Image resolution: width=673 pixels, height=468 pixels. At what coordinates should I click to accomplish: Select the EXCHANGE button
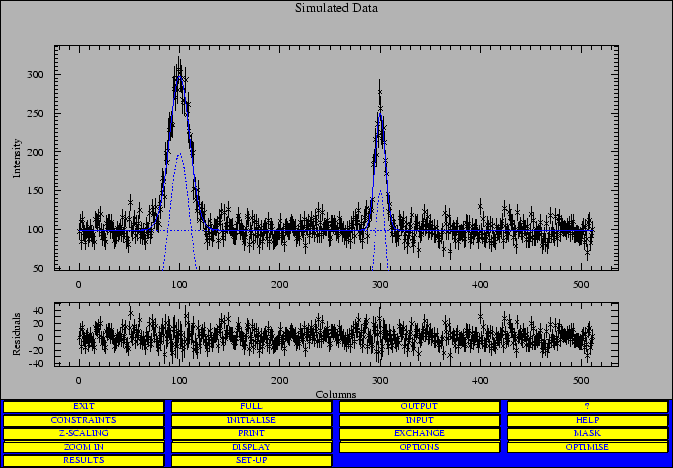click(419, 433)
